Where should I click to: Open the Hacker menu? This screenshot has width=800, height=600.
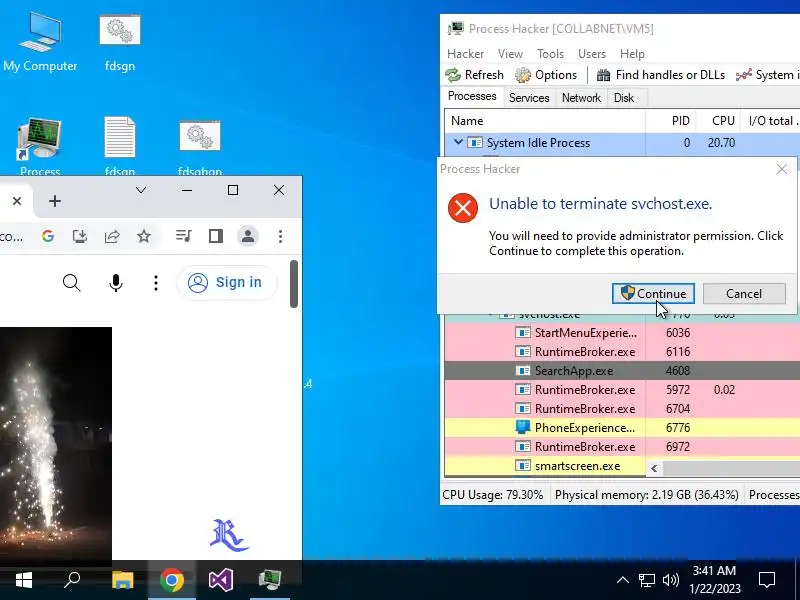[465, 54]
